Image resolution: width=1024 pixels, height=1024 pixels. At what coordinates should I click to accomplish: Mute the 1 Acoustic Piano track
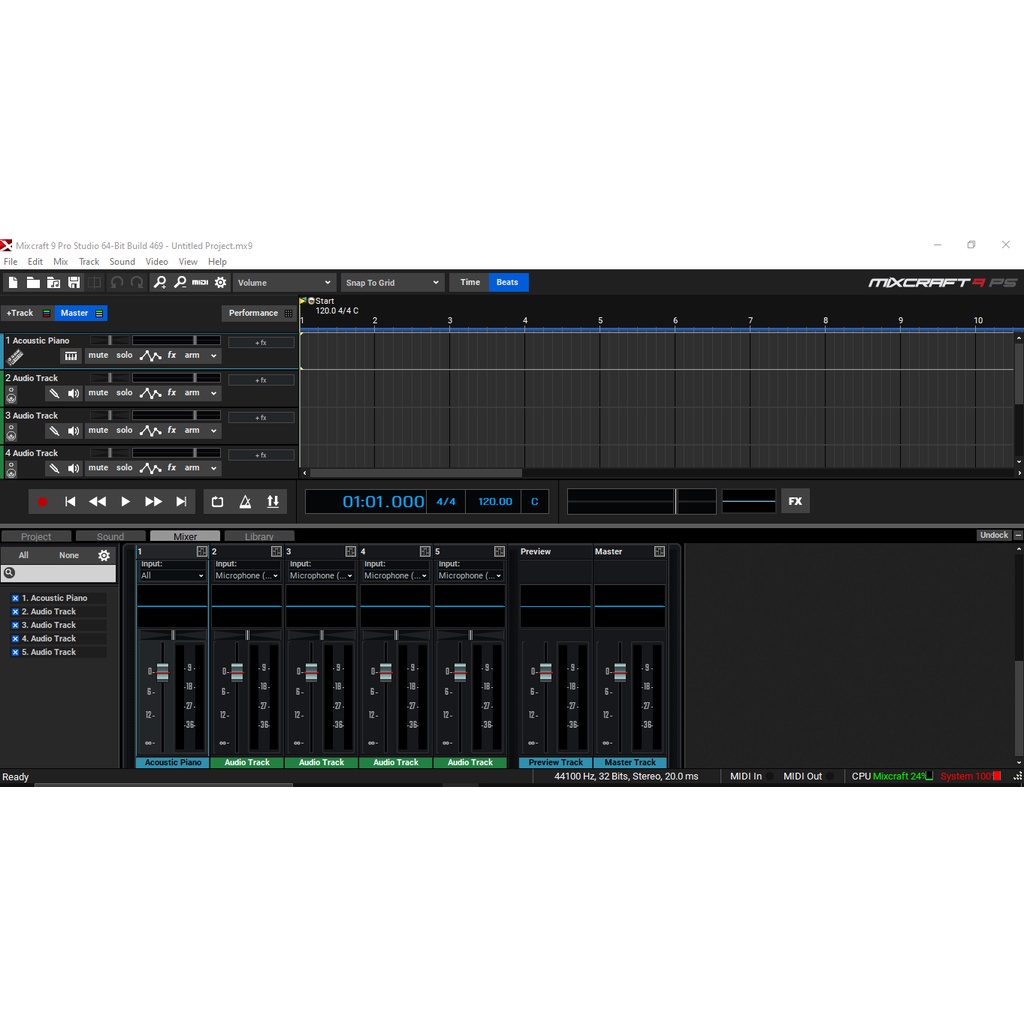tap(98, 355)
